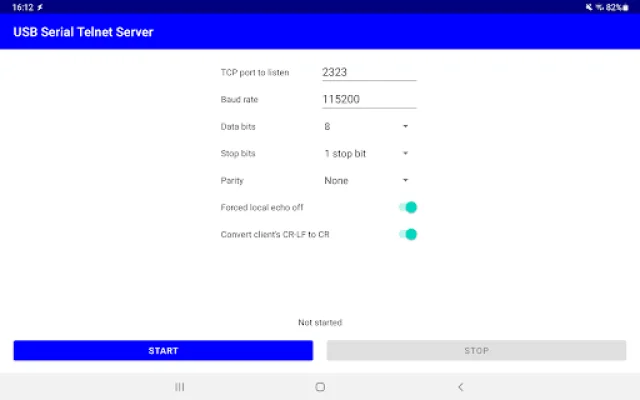The width and height of the screenshot is (640, 400).
Task: Focus the TCP port field showing 2323
Action: click(x=368, y=72)
